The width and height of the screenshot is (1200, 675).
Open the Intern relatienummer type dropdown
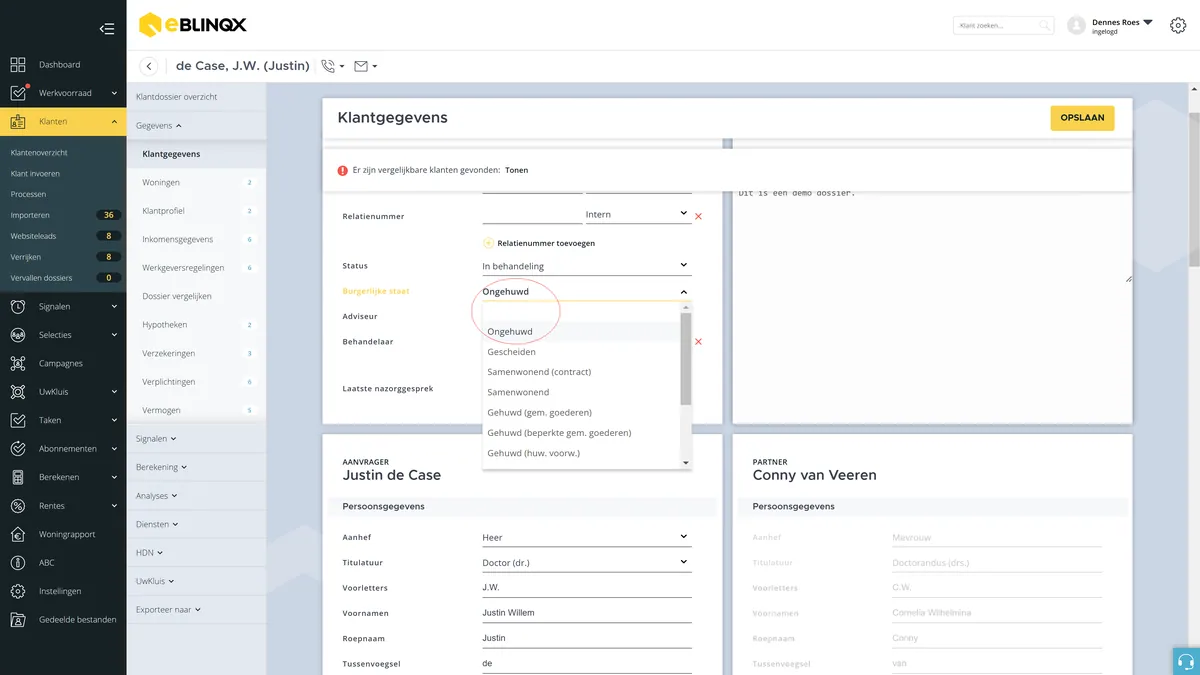pyautogui.click(x=637, y=214)
